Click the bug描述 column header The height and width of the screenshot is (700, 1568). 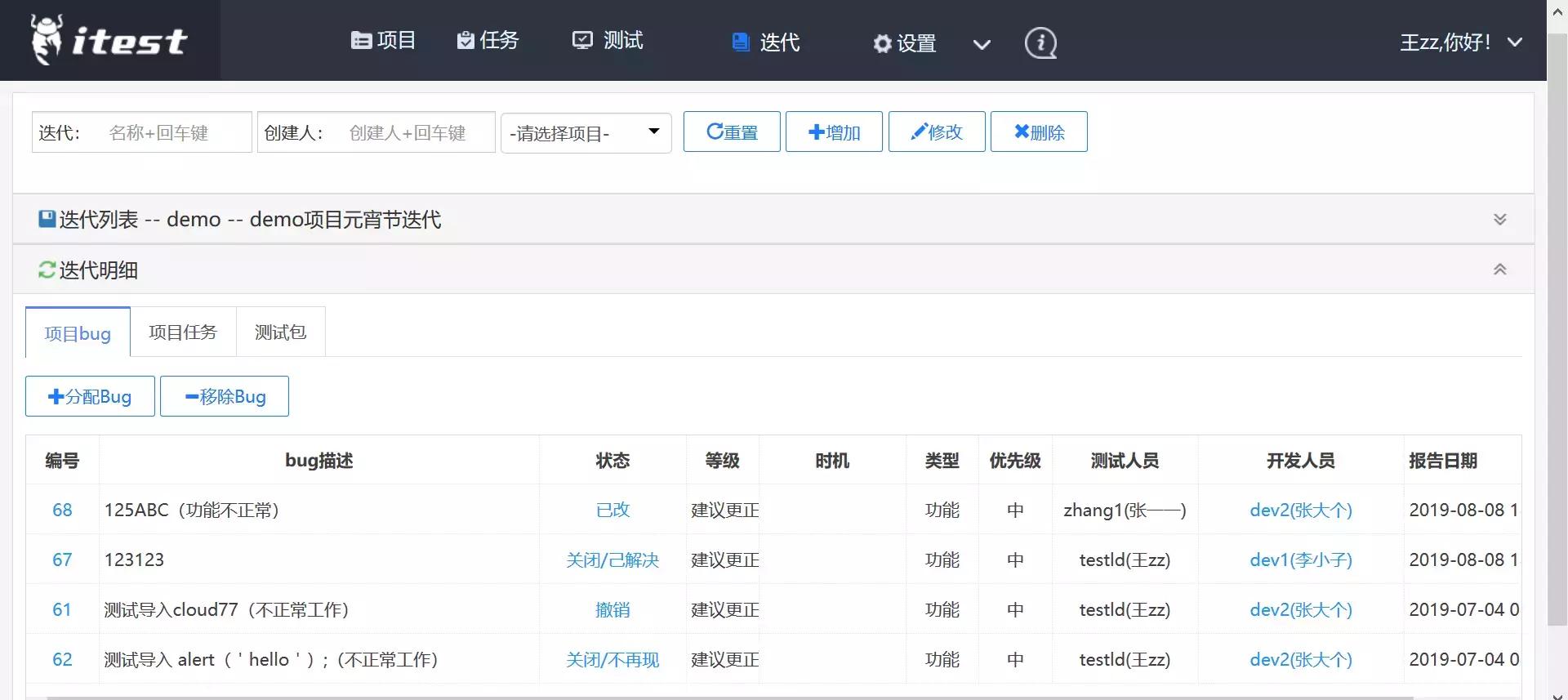(318, 460)
